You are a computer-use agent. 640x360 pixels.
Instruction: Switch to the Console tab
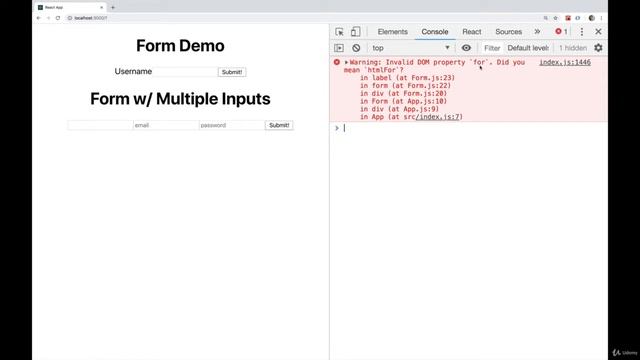(x=435, y=31)
